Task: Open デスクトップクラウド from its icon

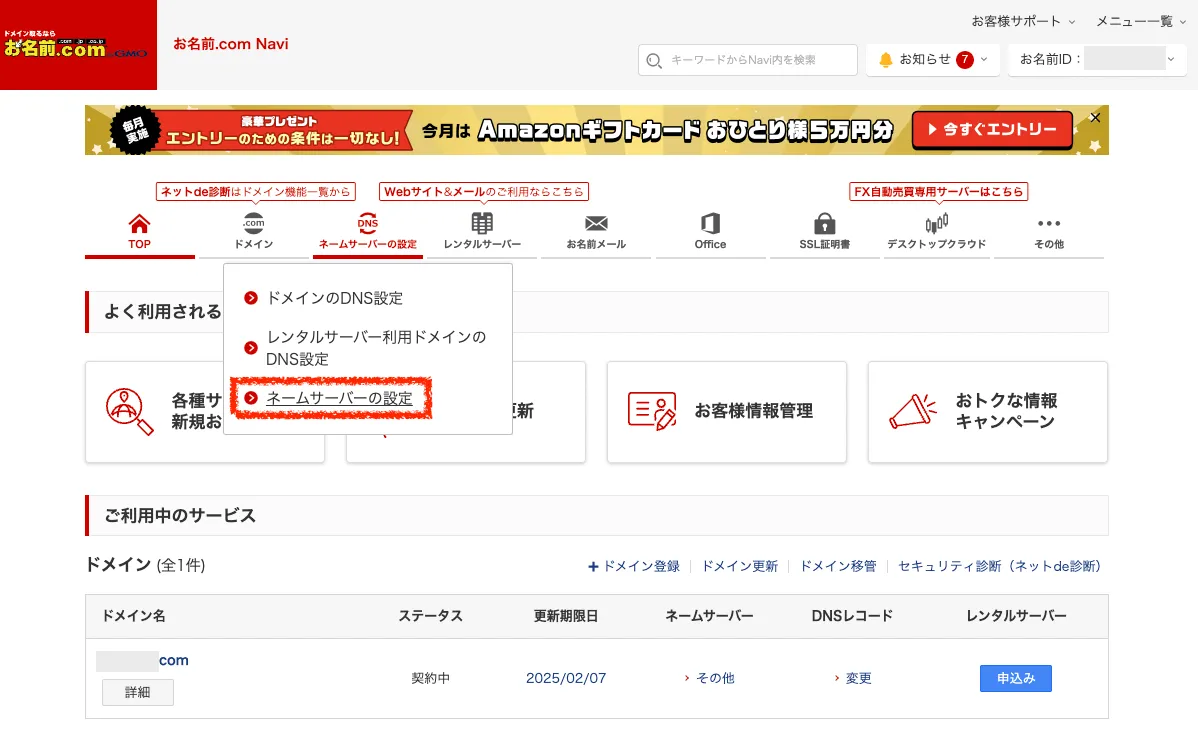Action: [937, 224]
